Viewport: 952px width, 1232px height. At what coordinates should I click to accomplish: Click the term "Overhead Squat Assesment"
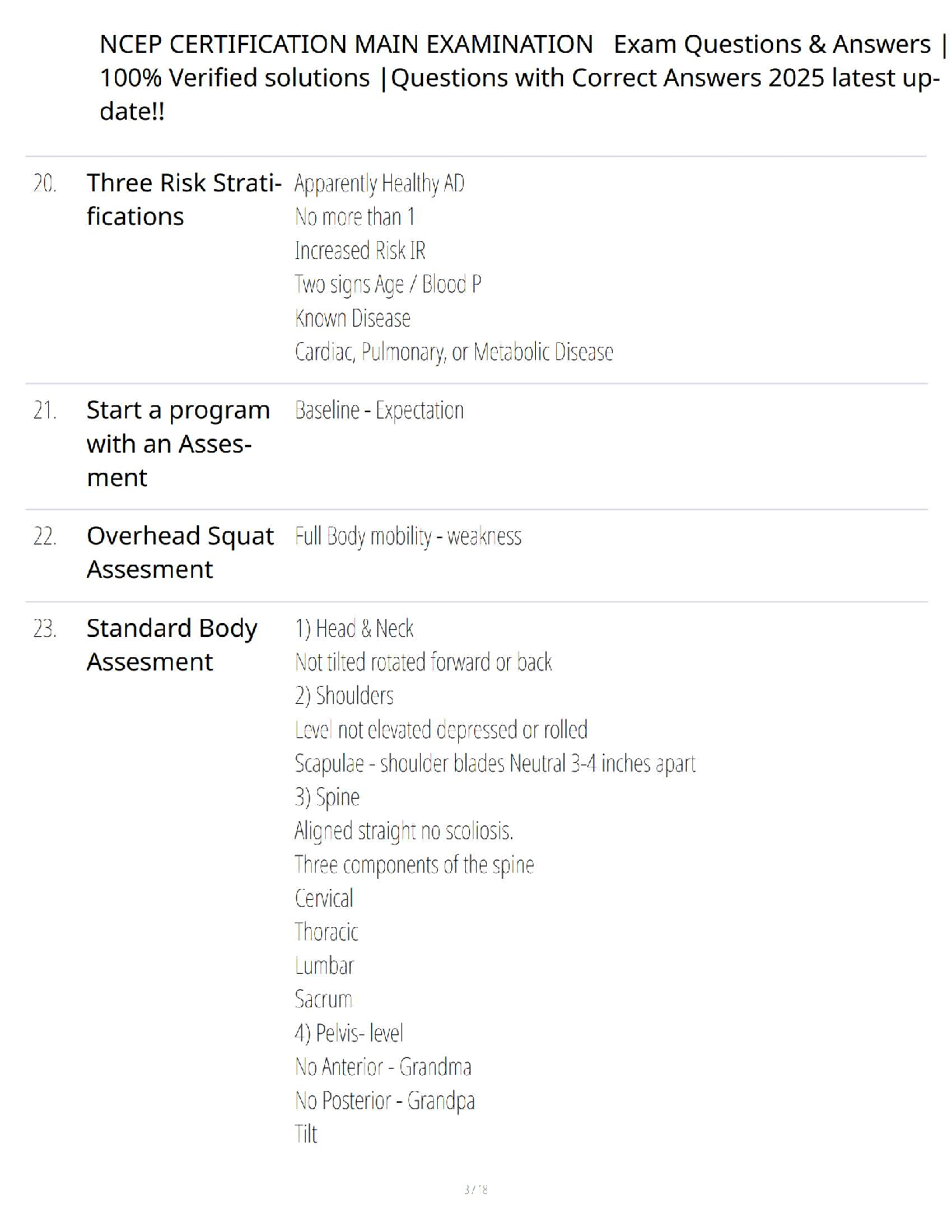[180, 552]
